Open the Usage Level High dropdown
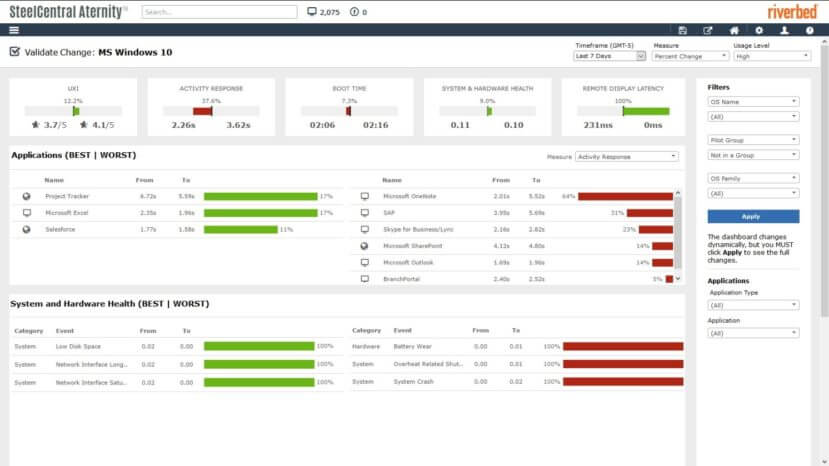 click(x=772, y=56)
